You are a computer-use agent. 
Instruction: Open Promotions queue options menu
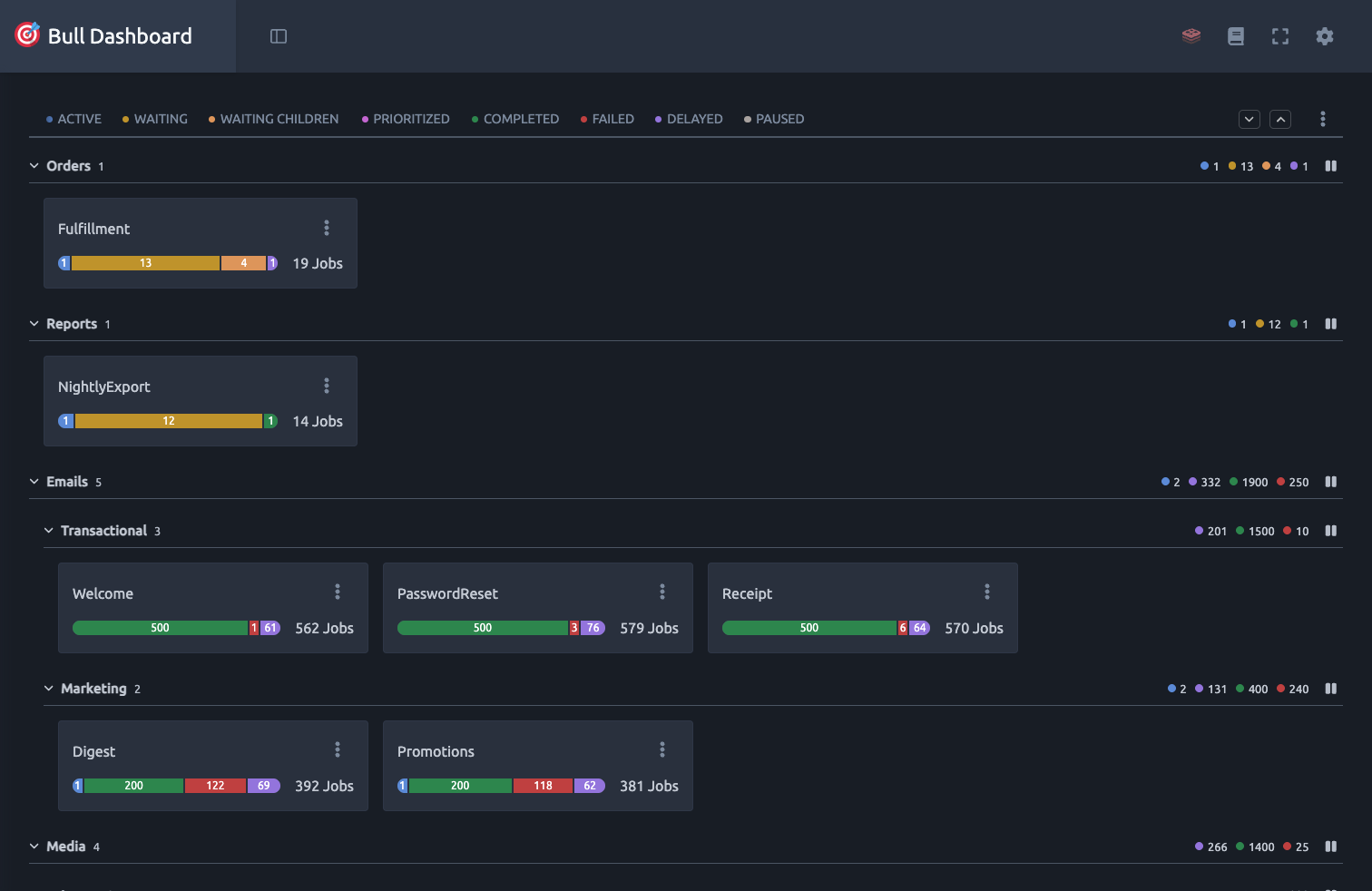(x=662, y=750)
